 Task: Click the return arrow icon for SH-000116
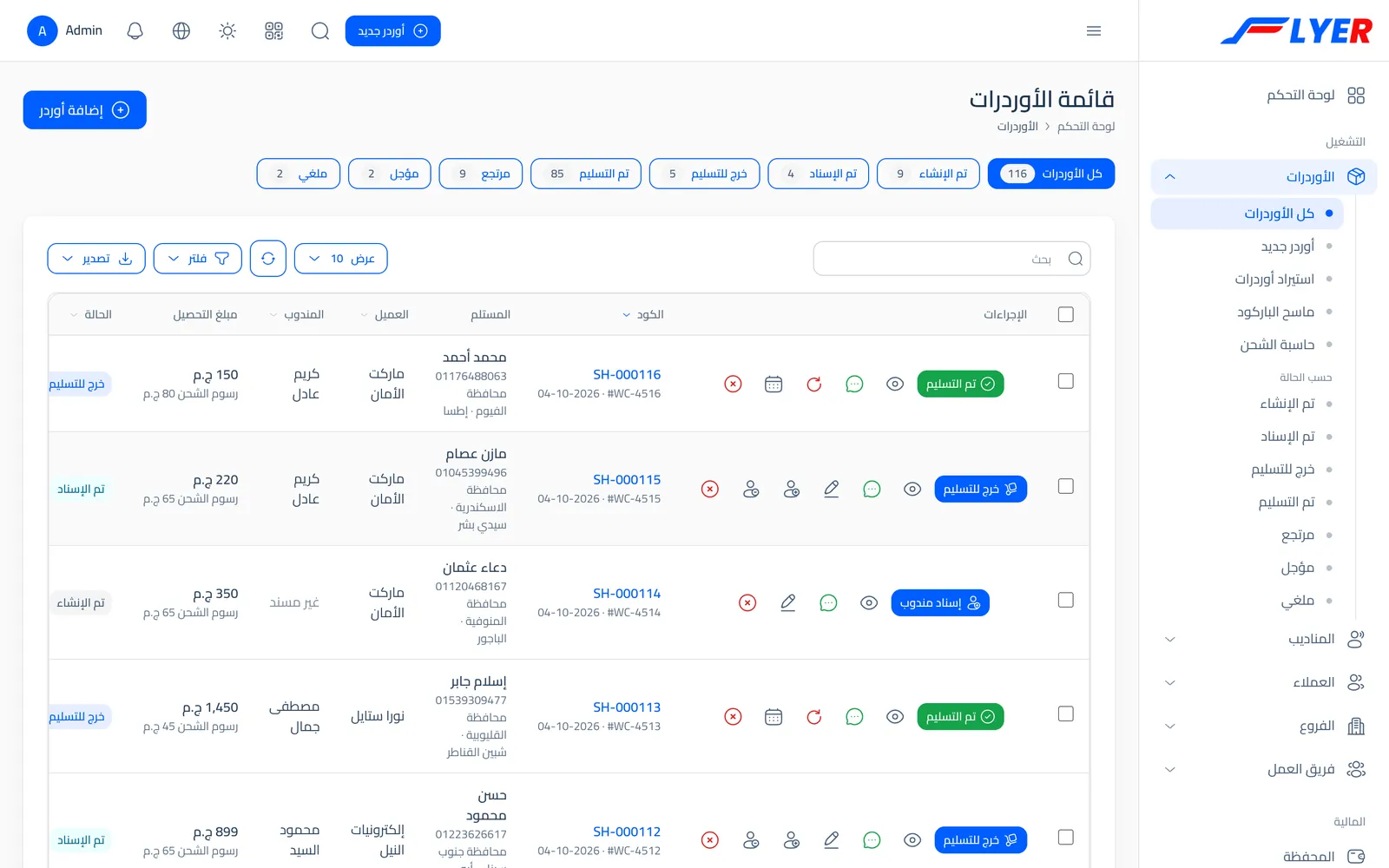(x=814, y=384)
